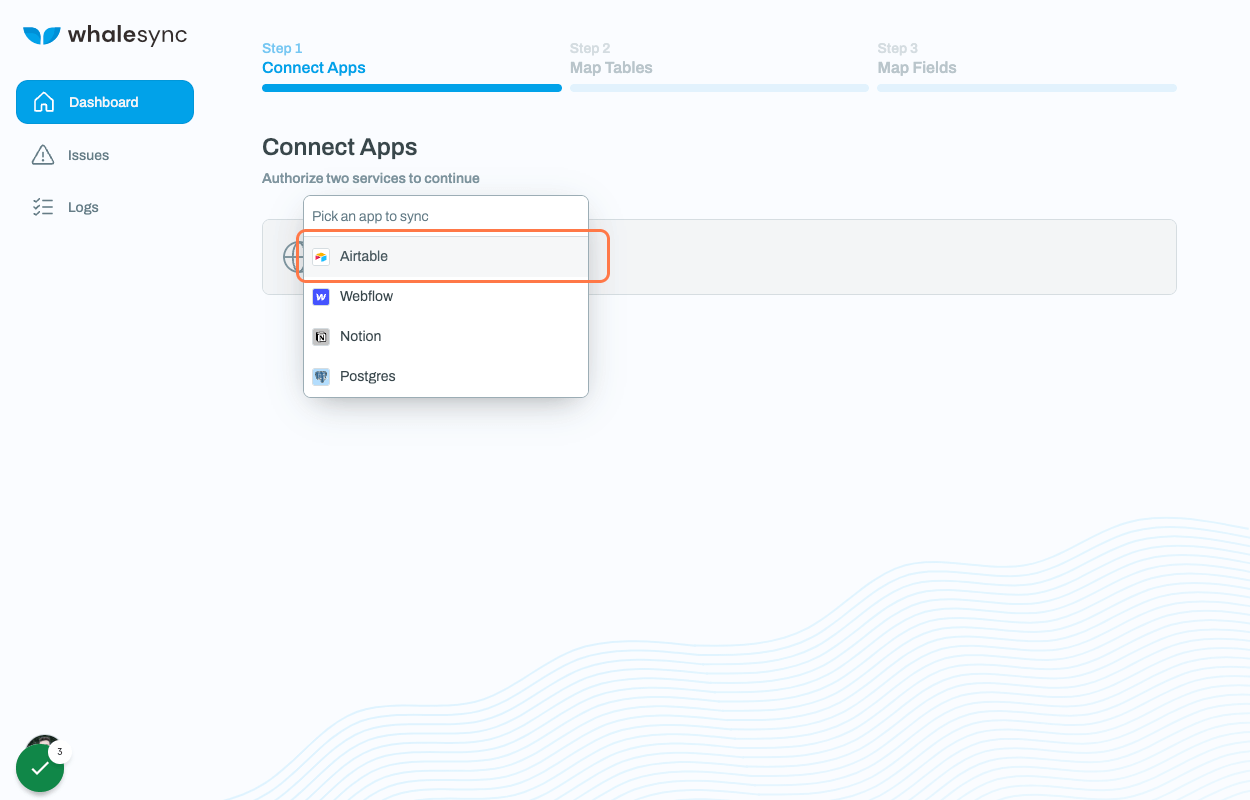The width and height of the screenshot is (1250, 800).
Task: Open the Issues page
Action: (x=89, y=154)
